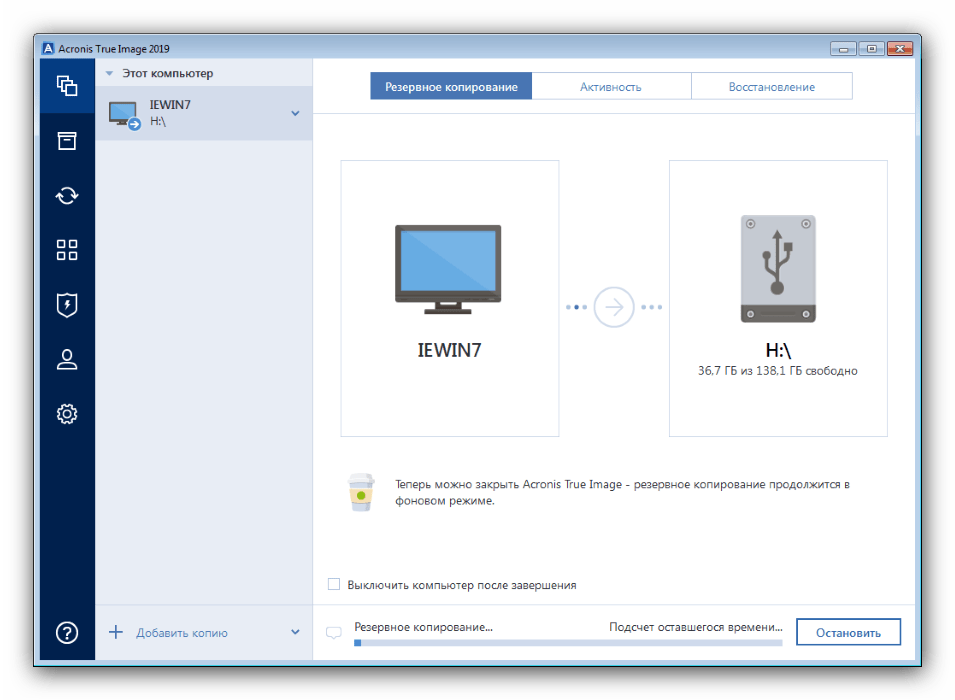Open the Account user icon
This screenshot has width=955, height=700.
[x=67, y=360]
